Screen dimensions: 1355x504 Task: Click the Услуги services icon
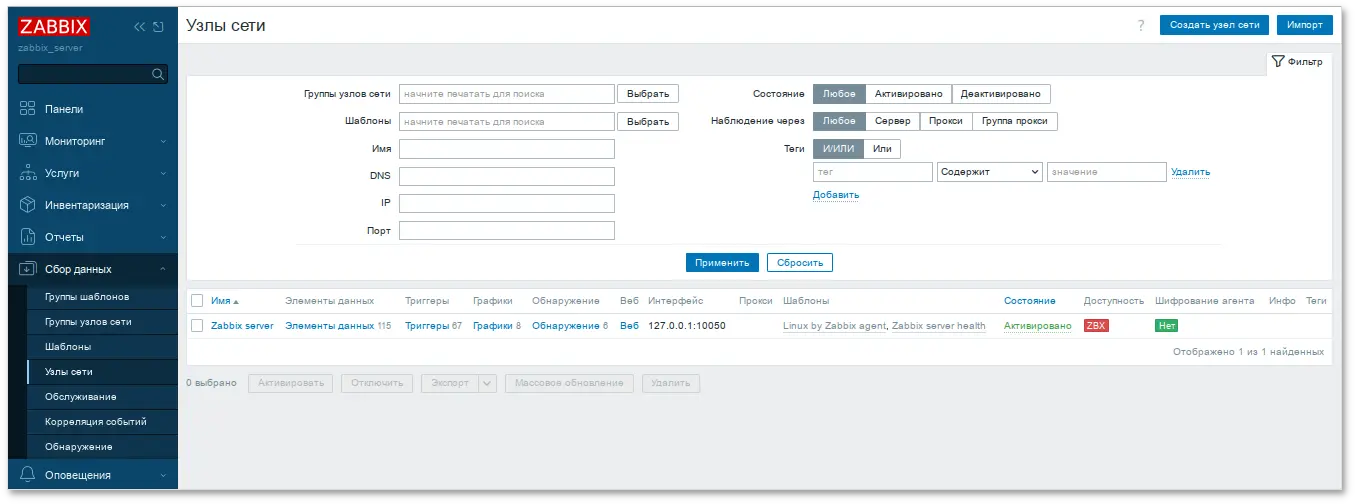coord(28,173)
